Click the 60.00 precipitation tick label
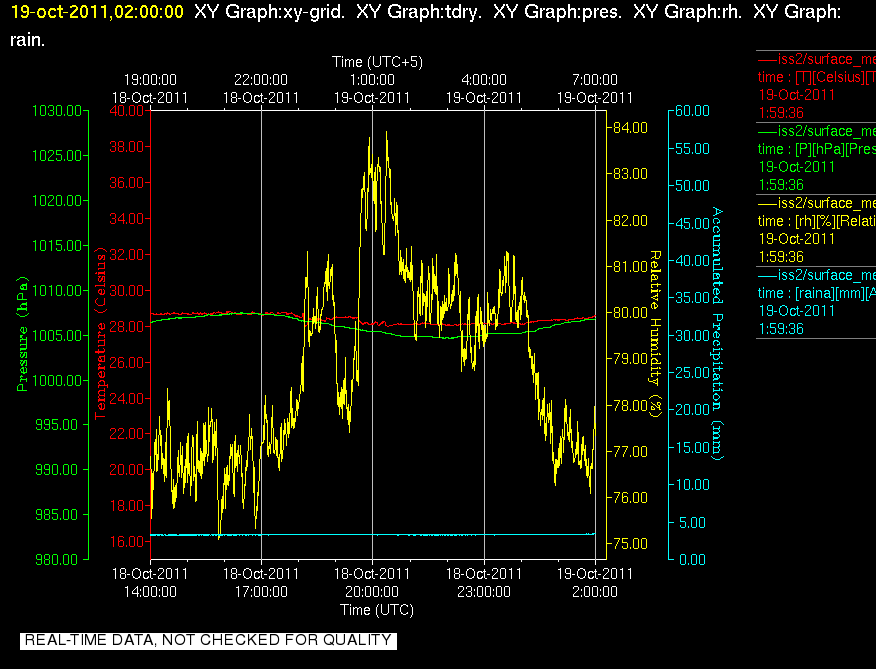 click(692, 111)
